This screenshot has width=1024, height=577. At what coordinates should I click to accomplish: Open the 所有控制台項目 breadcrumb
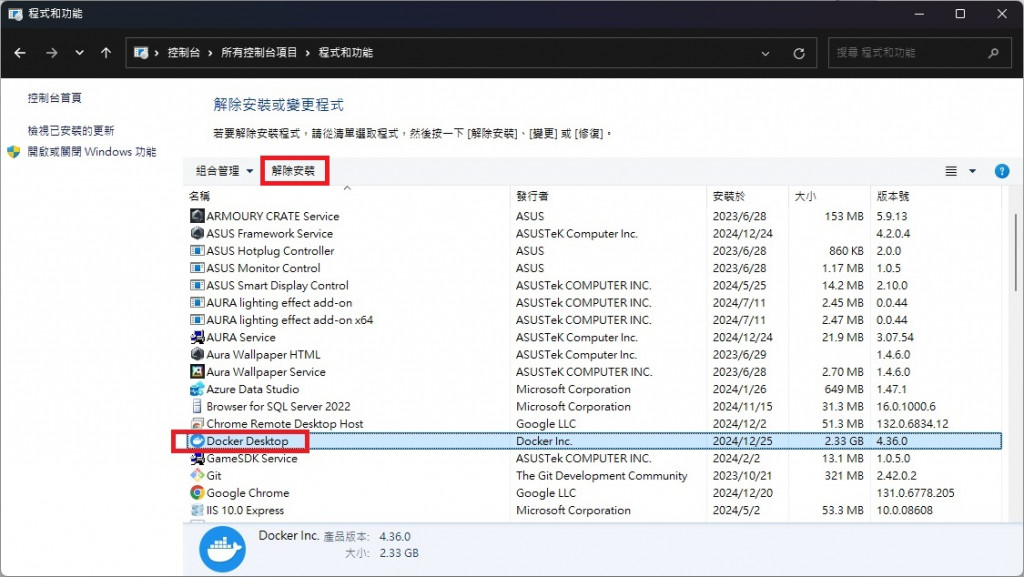pyautogui.click(x=259, y=53)
